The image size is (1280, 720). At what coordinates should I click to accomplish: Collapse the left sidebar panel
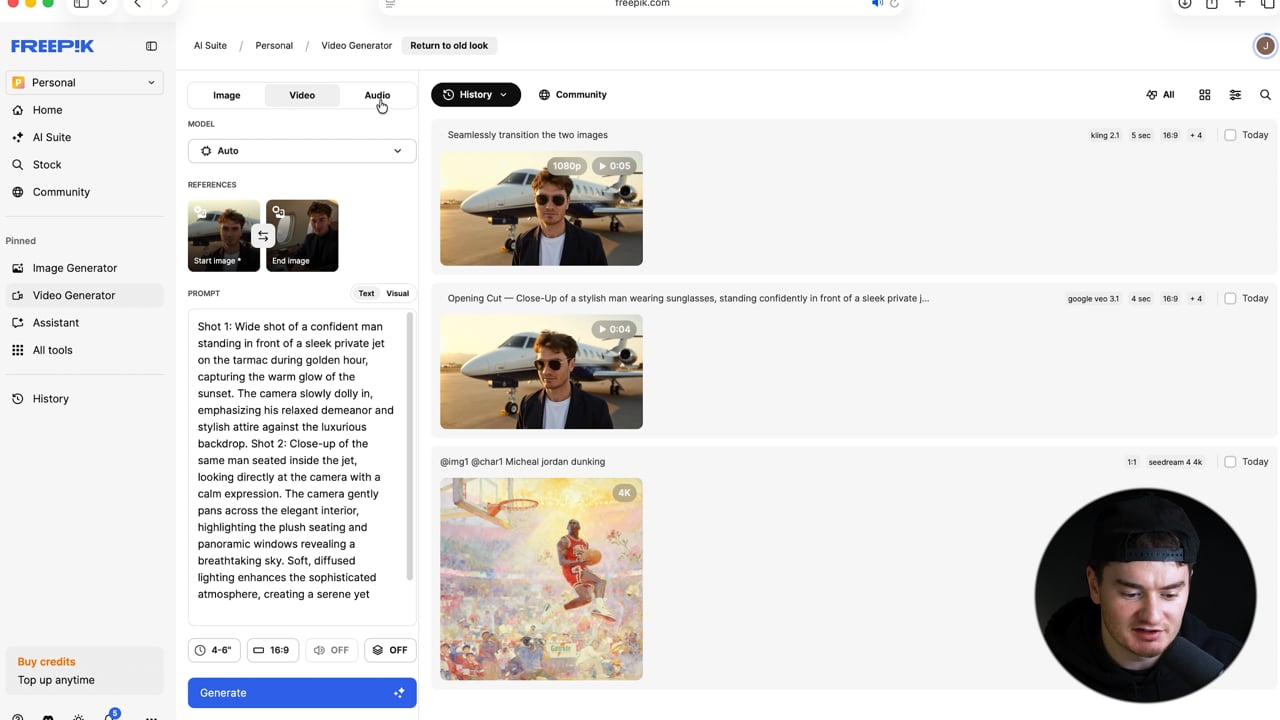click(151, 46)
